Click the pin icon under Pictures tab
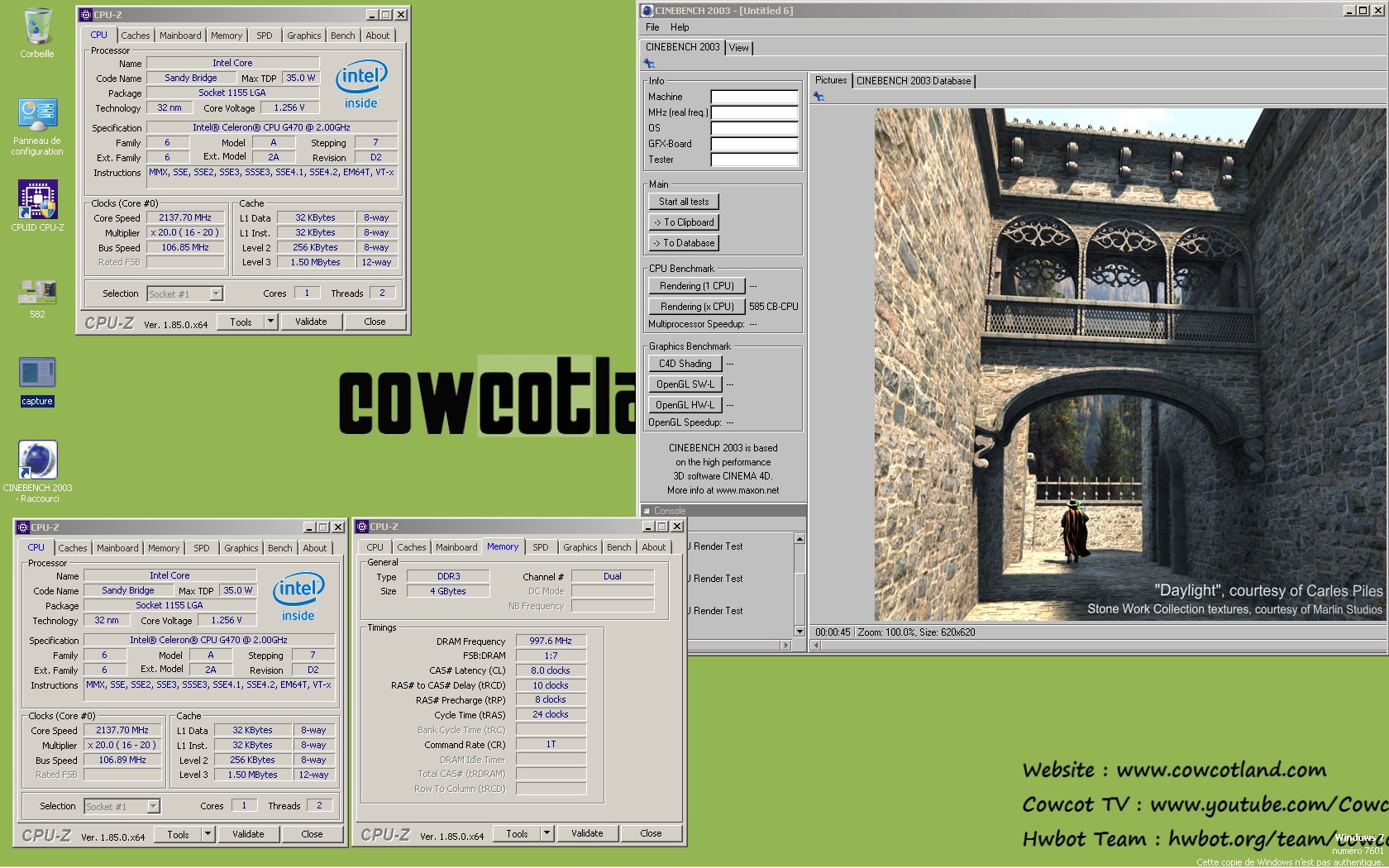 coord(819,97)
